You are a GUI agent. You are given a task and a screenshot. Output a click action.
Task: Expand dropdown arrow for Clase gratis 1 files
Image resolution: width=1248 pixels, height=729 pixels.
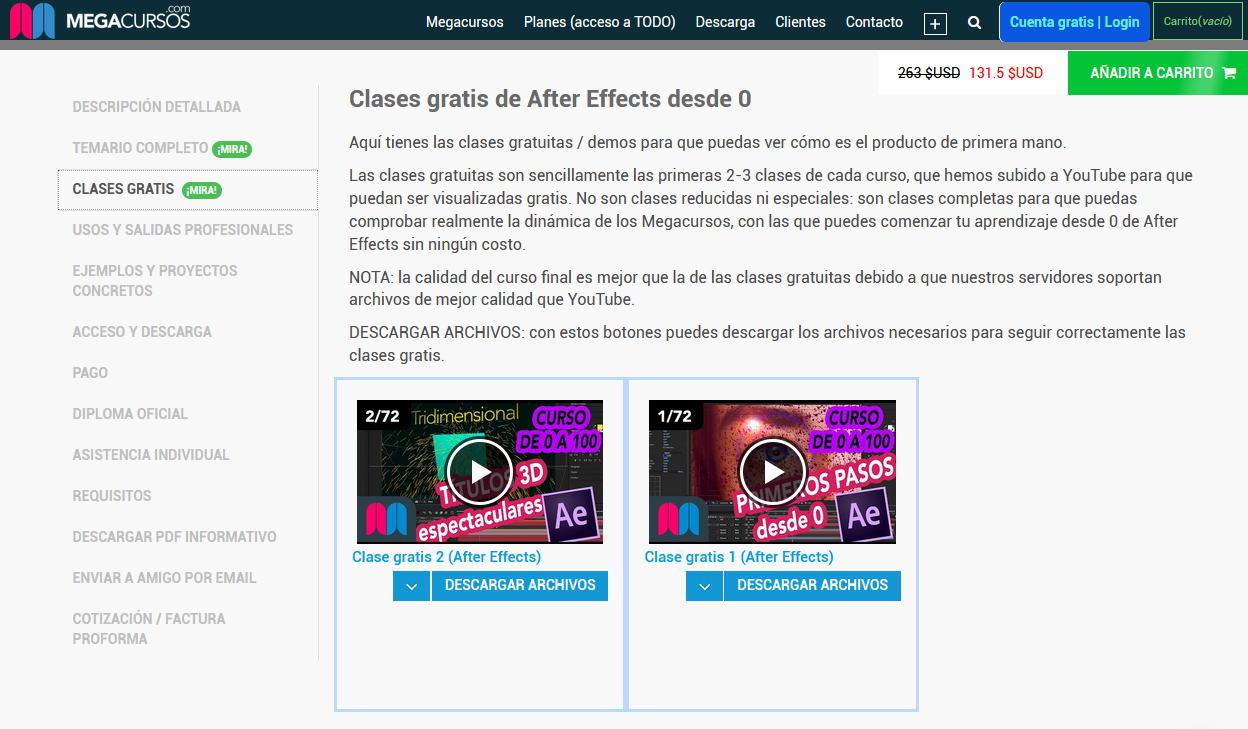point(704,586)
